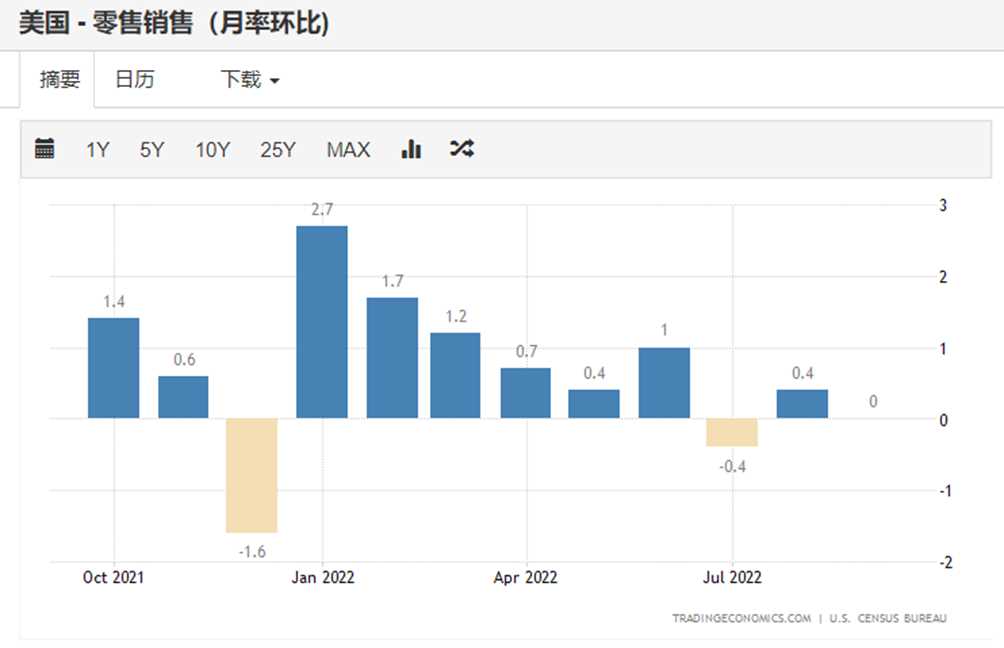Click the 1.4 October 2021 bar
This screenshot has height=648, width=1004.
[113, 368]
